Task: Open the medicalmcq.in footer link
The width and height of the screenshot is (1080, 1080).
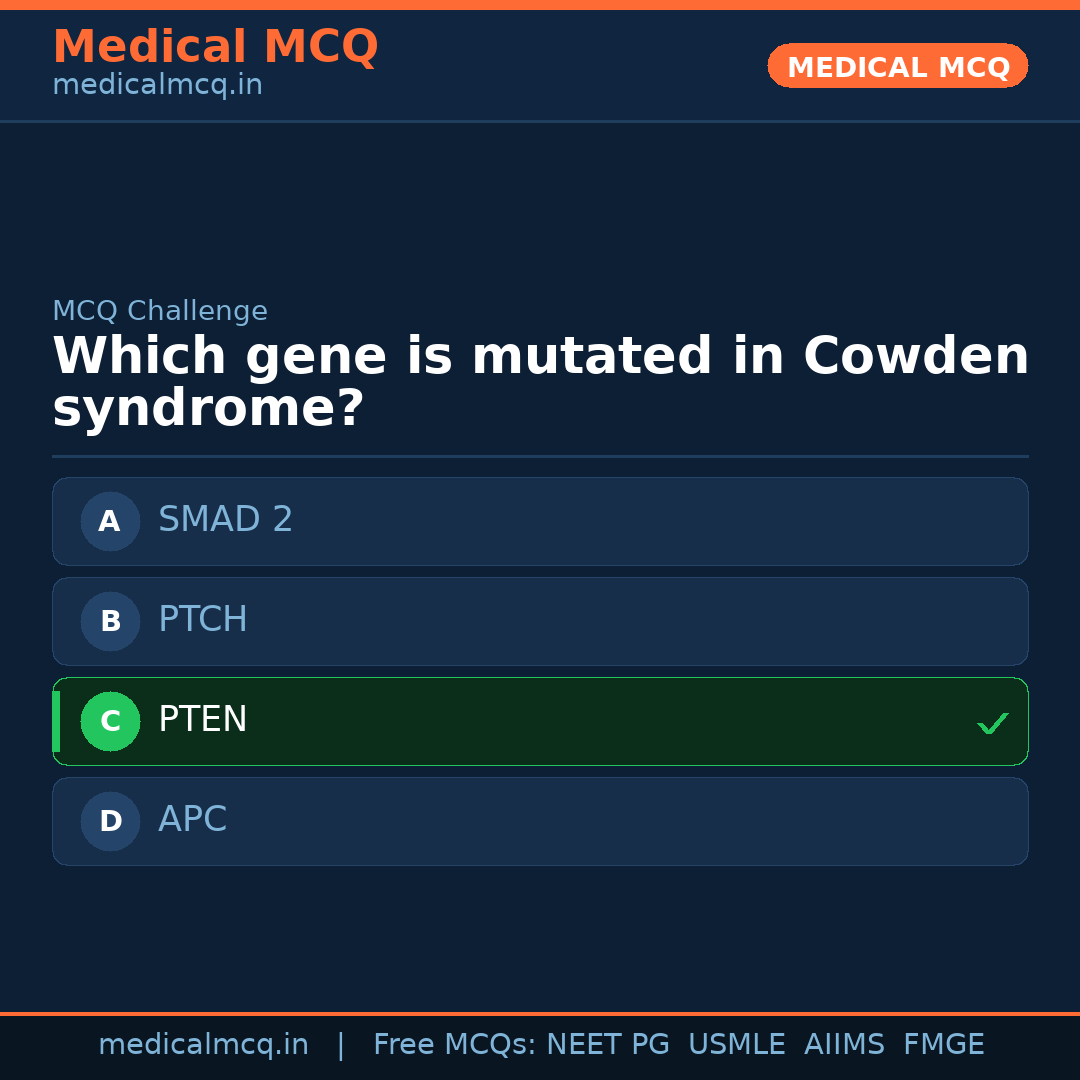Action: point(203,1045)
